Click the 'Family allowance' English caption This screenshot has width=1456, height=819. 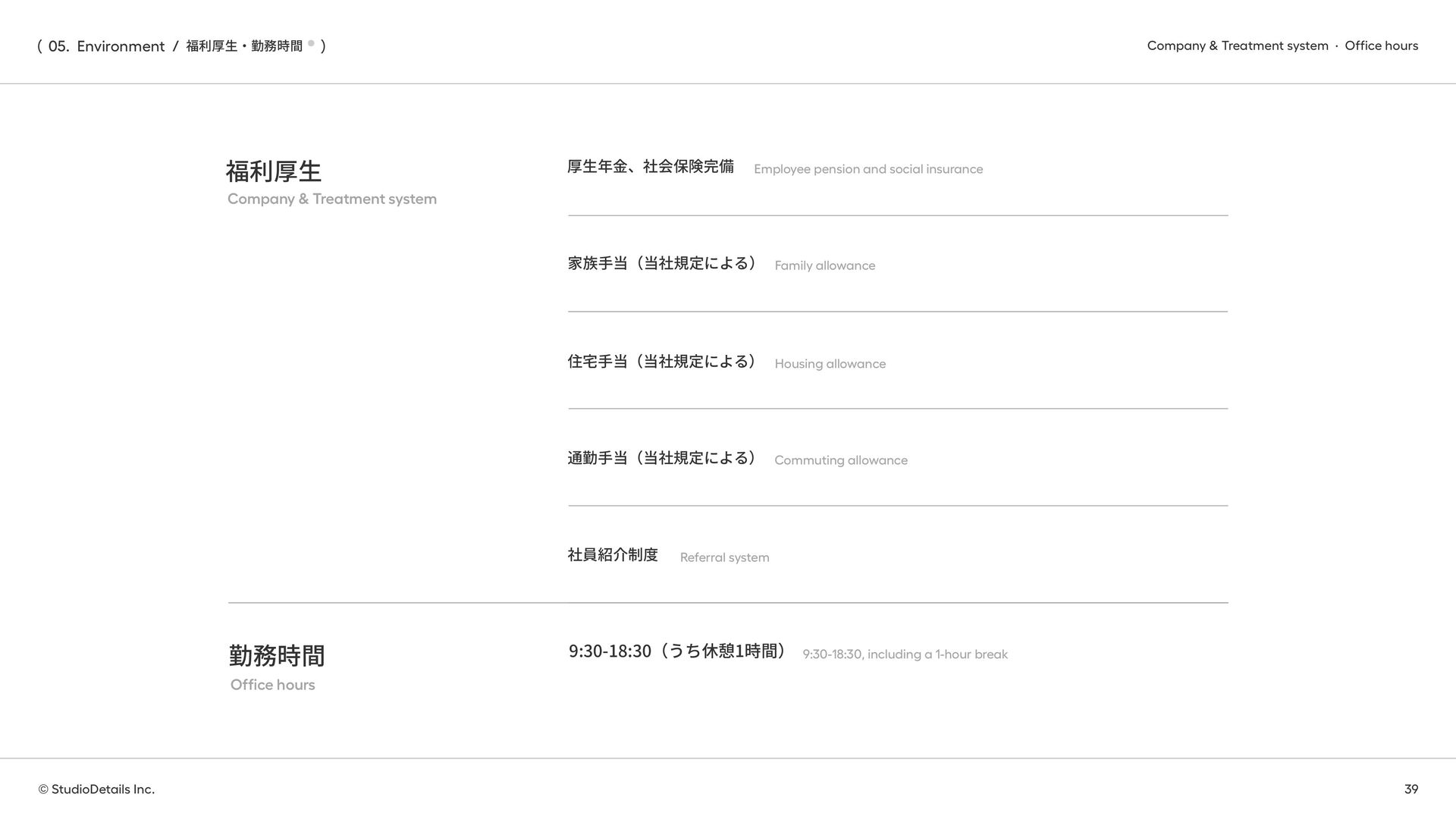(824, 265)
